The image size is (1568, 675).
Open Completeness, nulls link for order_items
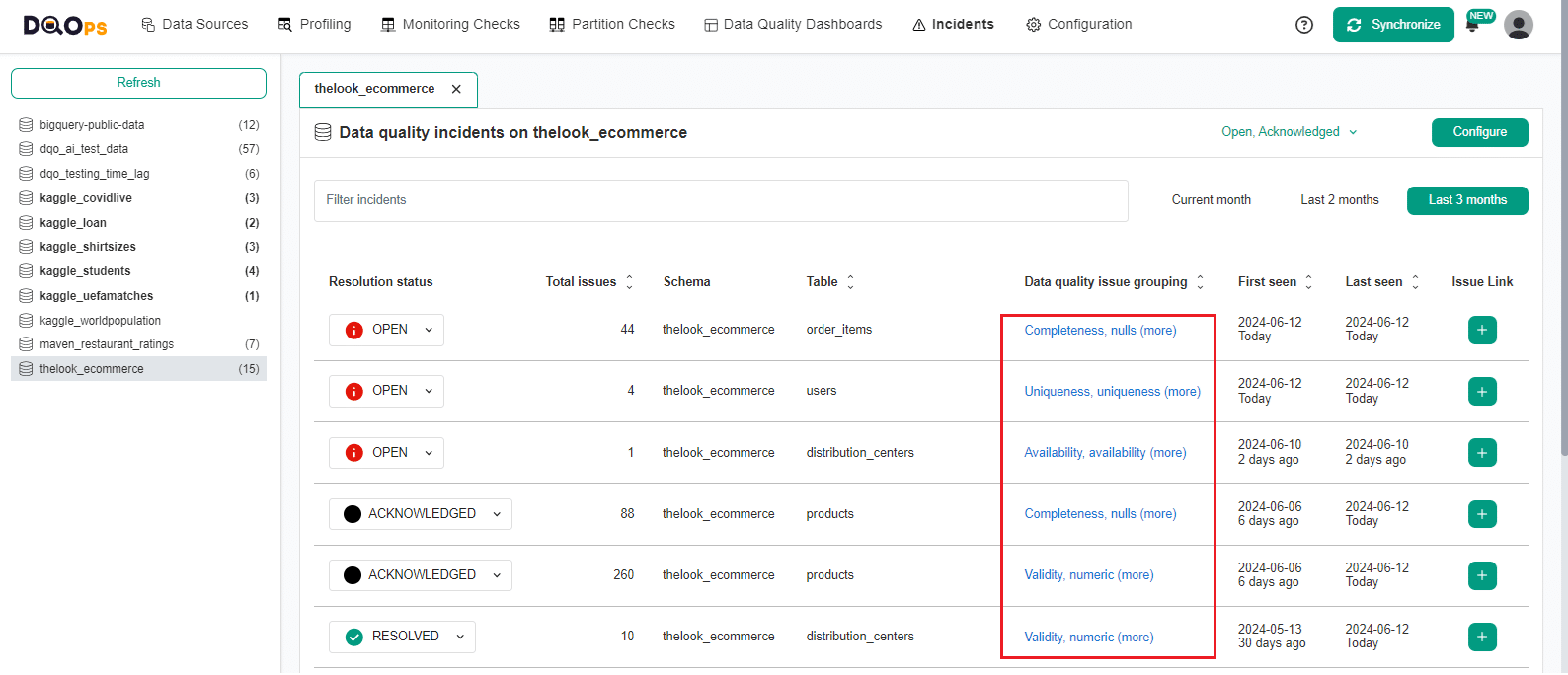1100,331
